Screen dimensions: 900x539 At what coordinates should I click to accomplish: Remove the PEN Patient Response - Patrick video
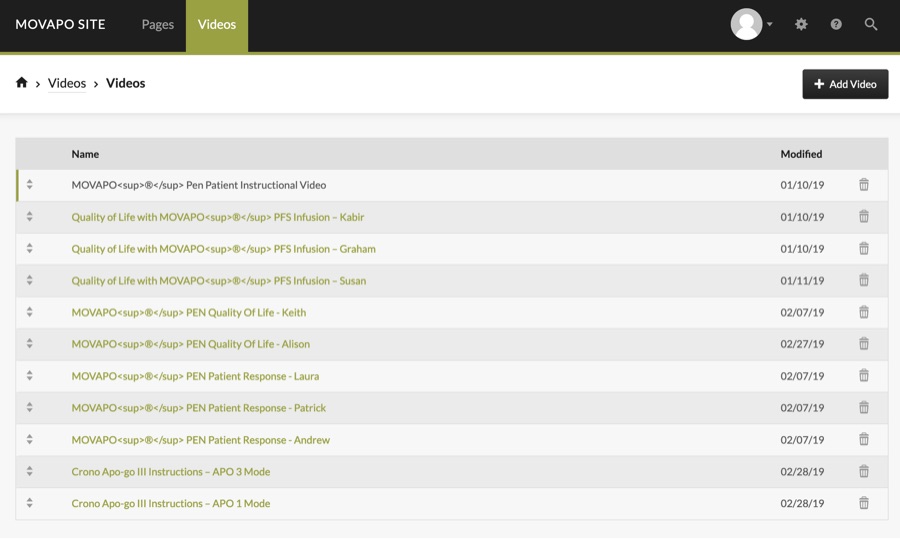[x=864, y=408]
